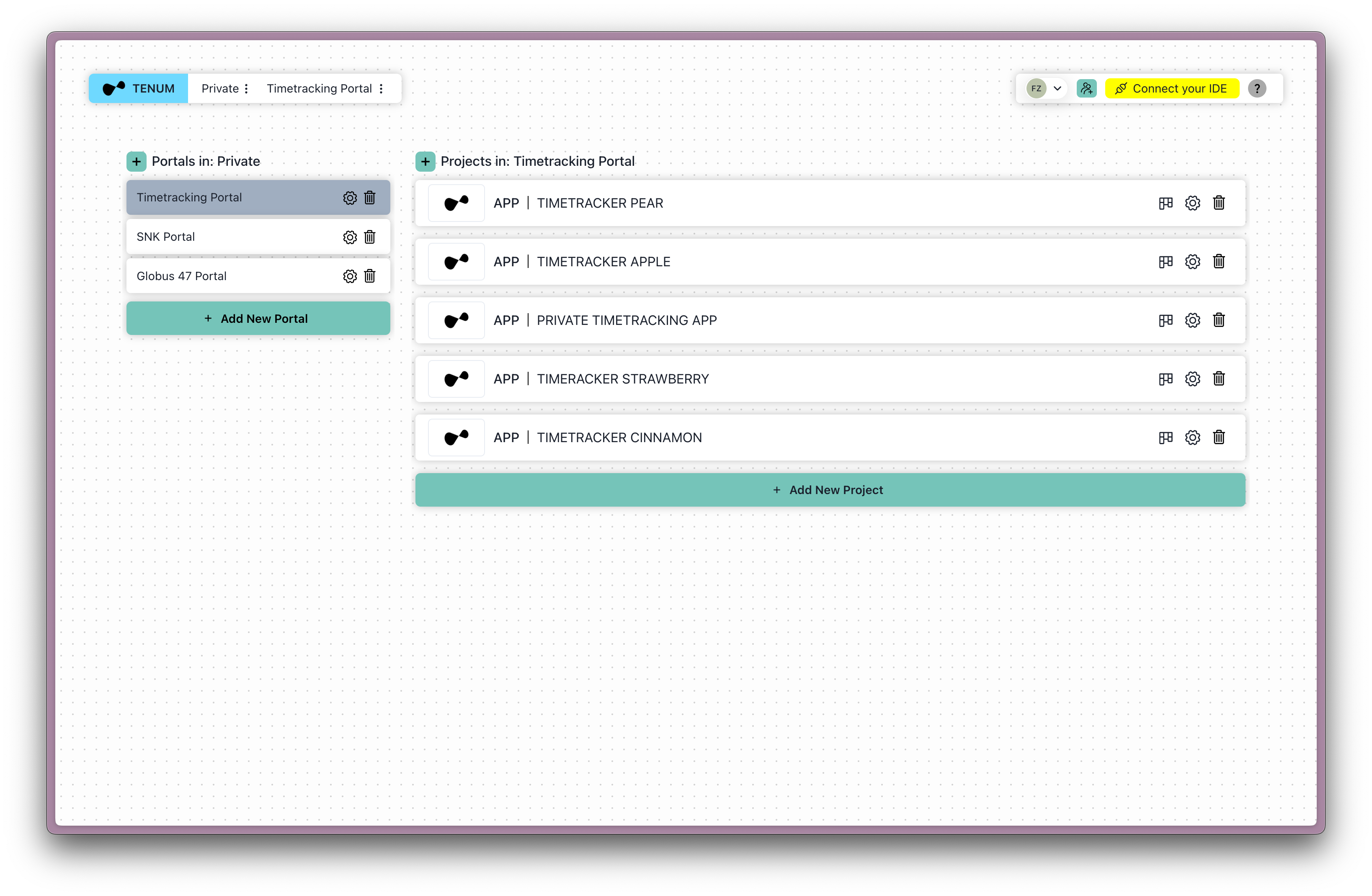Delete the Timetracker Cinnamon project
Viewport: 1372px width, 896px height.
point(1219,438)
